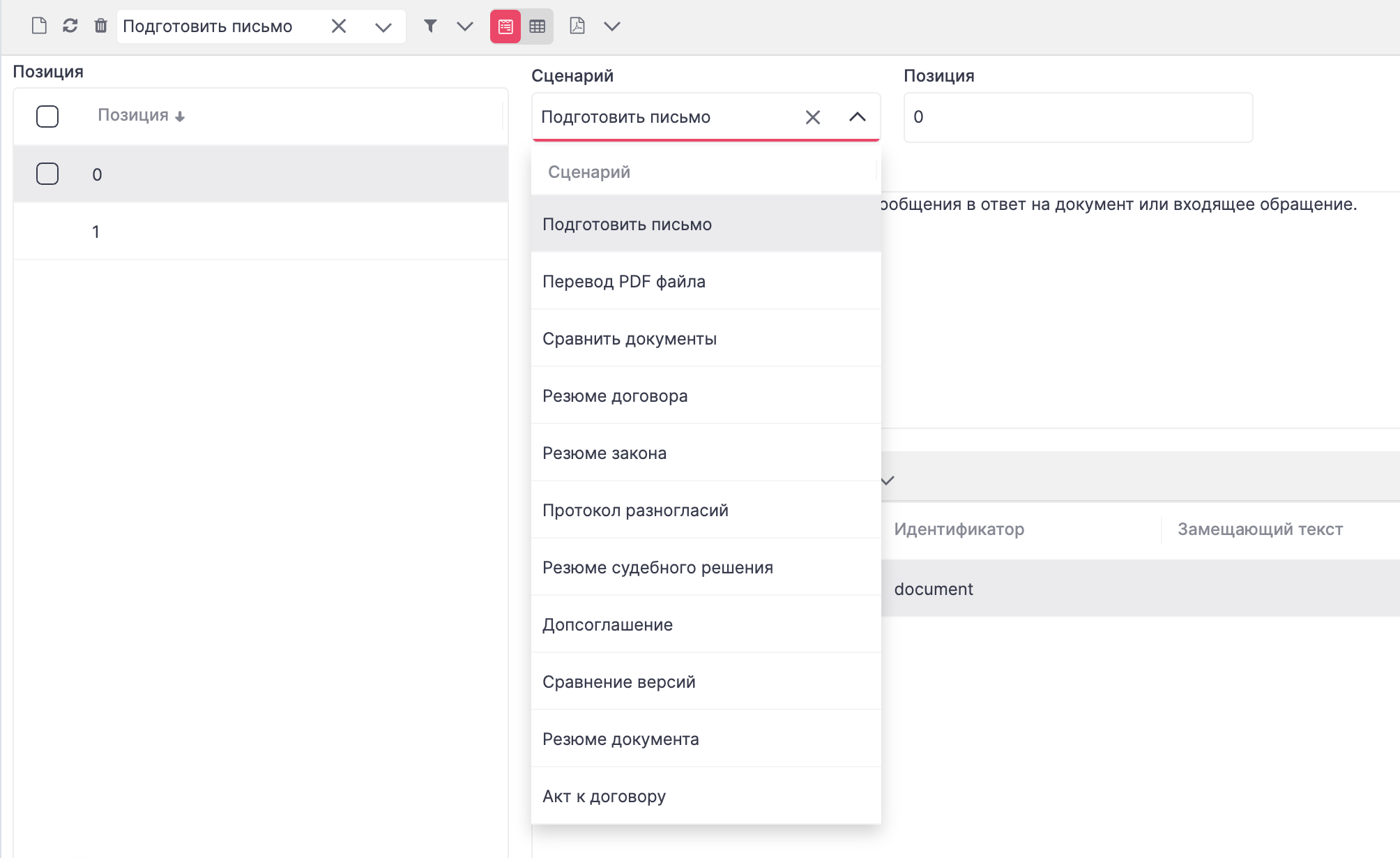Select the document row in table
Viewport: 1400px width, 858px height.
coord(1140,589)
